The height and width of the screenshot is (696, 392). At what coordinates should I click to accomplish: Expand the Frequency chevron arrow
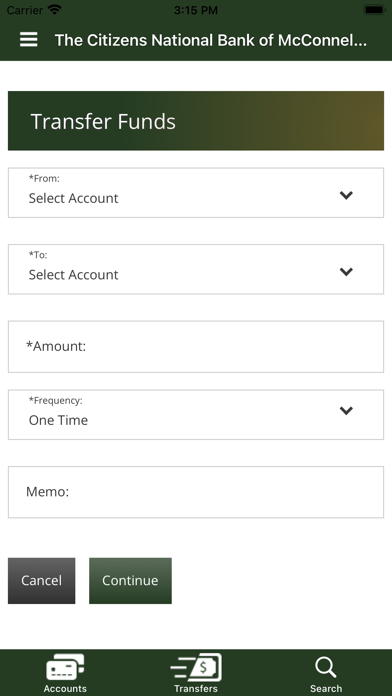click(x=346, y=411)
